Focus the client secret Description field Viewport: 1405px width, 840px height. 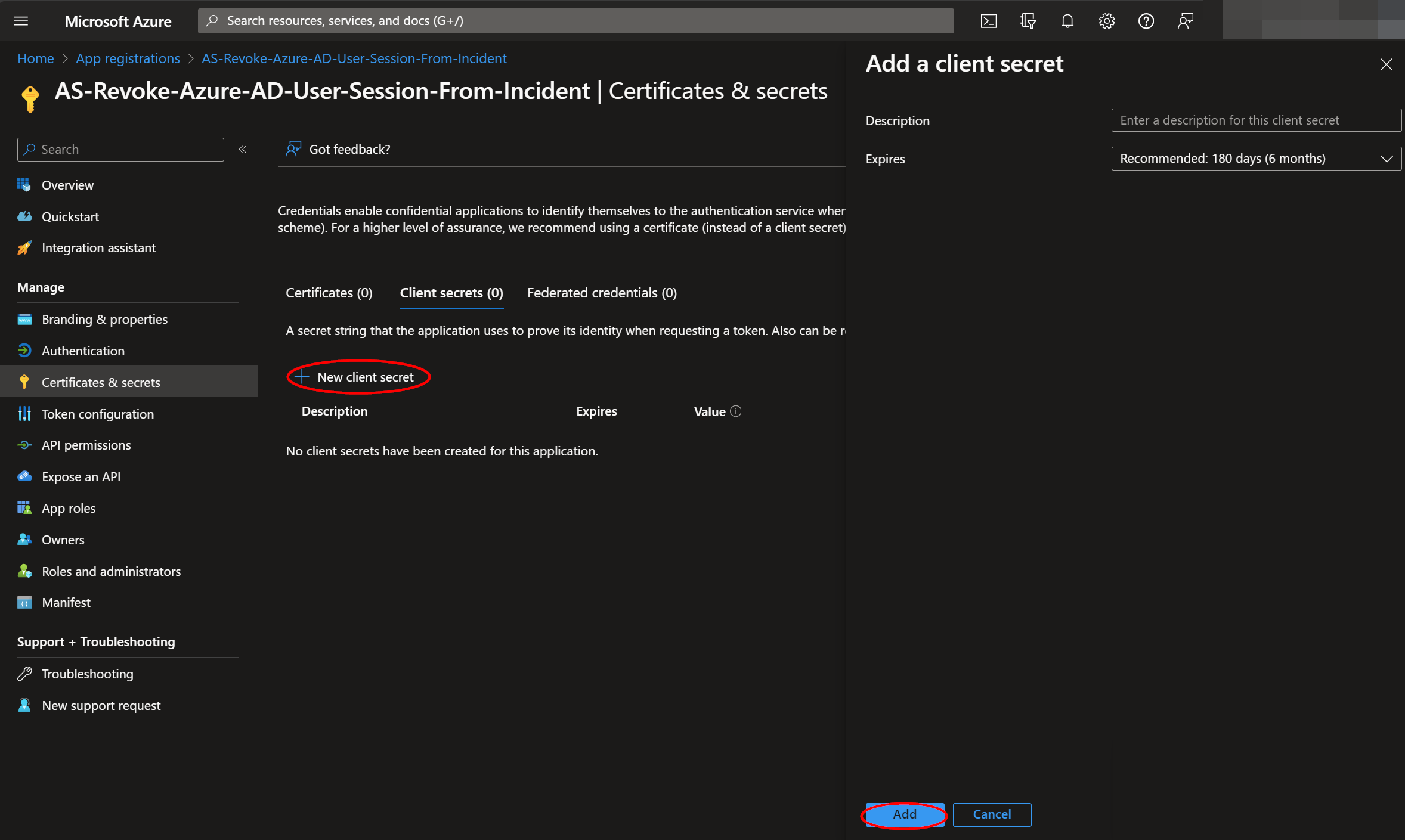pos(1256,120)
